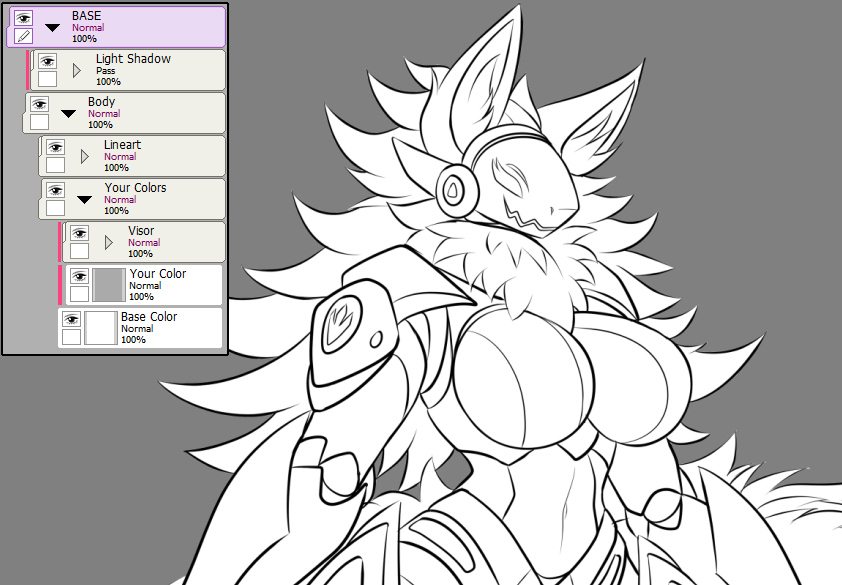Select the Body folder name

tap(101, 102)
